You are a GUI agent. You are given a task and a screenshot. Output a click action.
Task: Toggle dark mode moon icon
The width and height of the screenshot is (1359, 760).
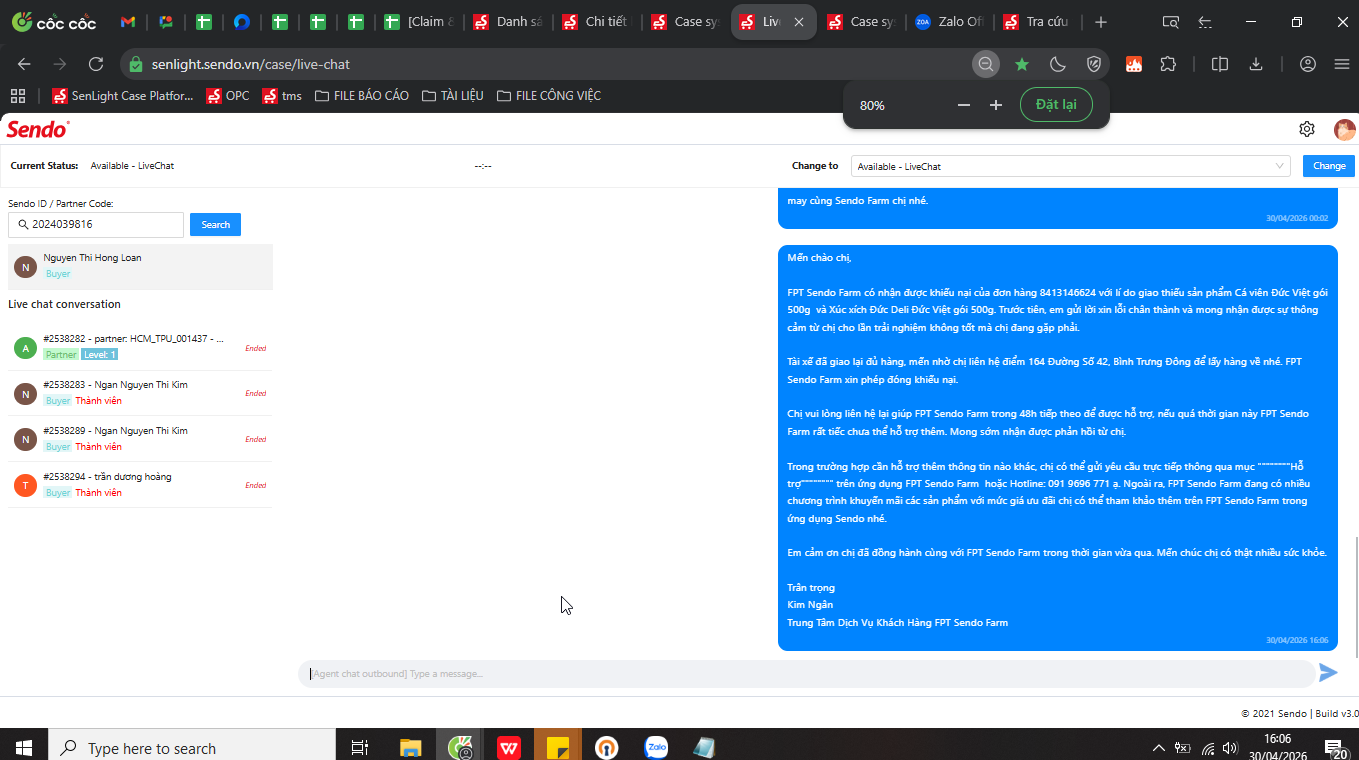(x=1058, y=64)
